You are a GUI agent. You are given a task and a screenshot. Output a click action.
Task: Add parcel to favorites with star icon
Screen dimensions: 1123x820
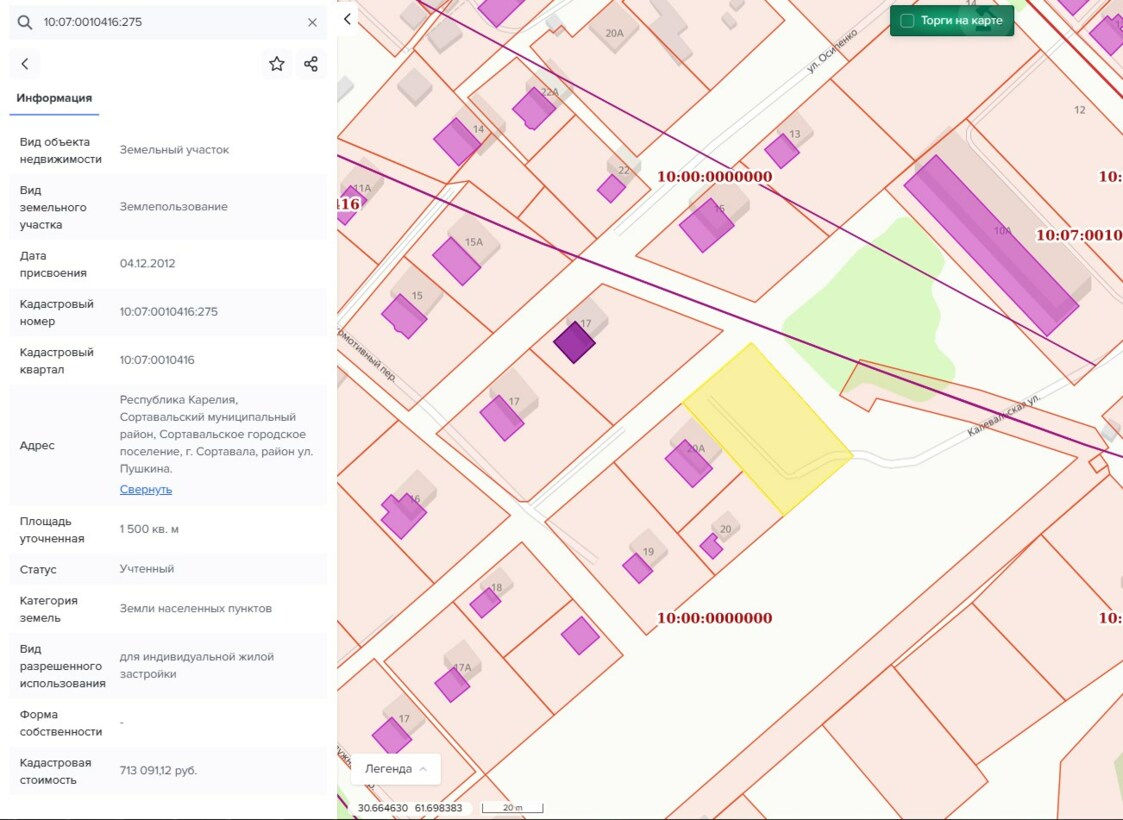point(277,64)
